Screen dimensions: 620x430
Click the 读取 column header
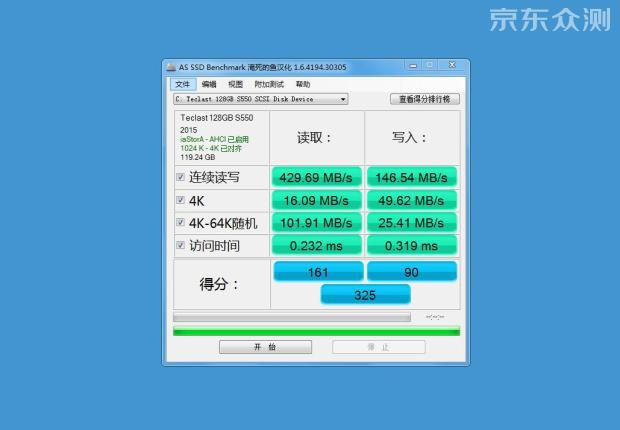pyautogui.click(x=314, y=138)
